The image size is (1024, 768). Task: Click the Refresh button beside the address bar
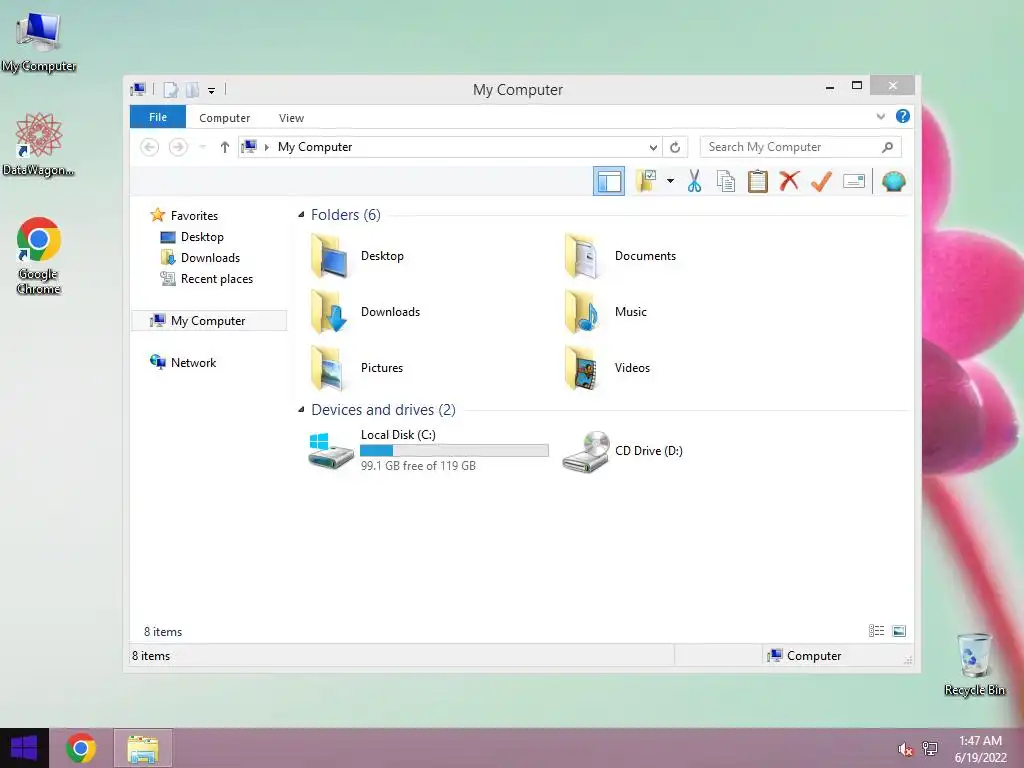pos(675,148)
